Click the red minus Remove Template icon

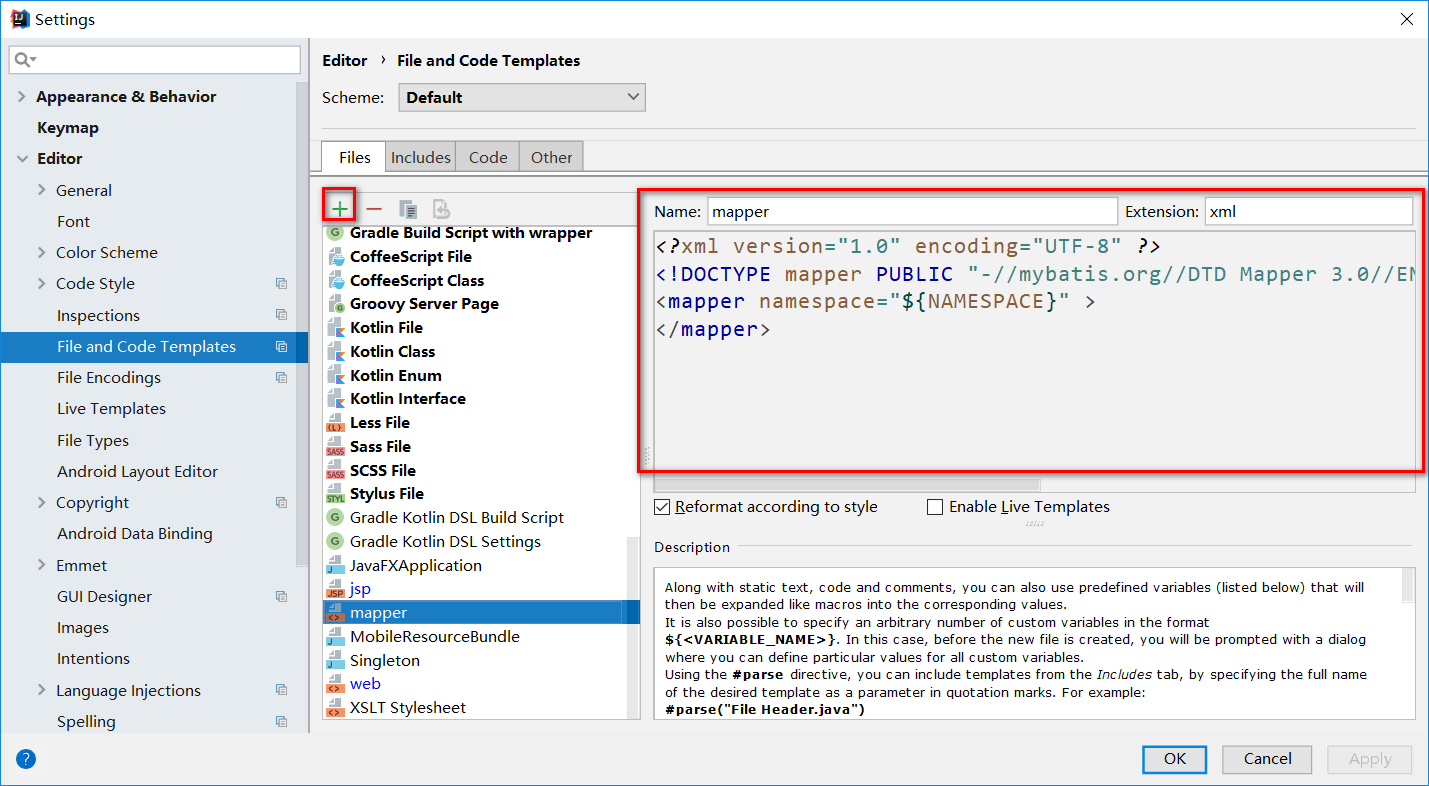coord(374,209)
